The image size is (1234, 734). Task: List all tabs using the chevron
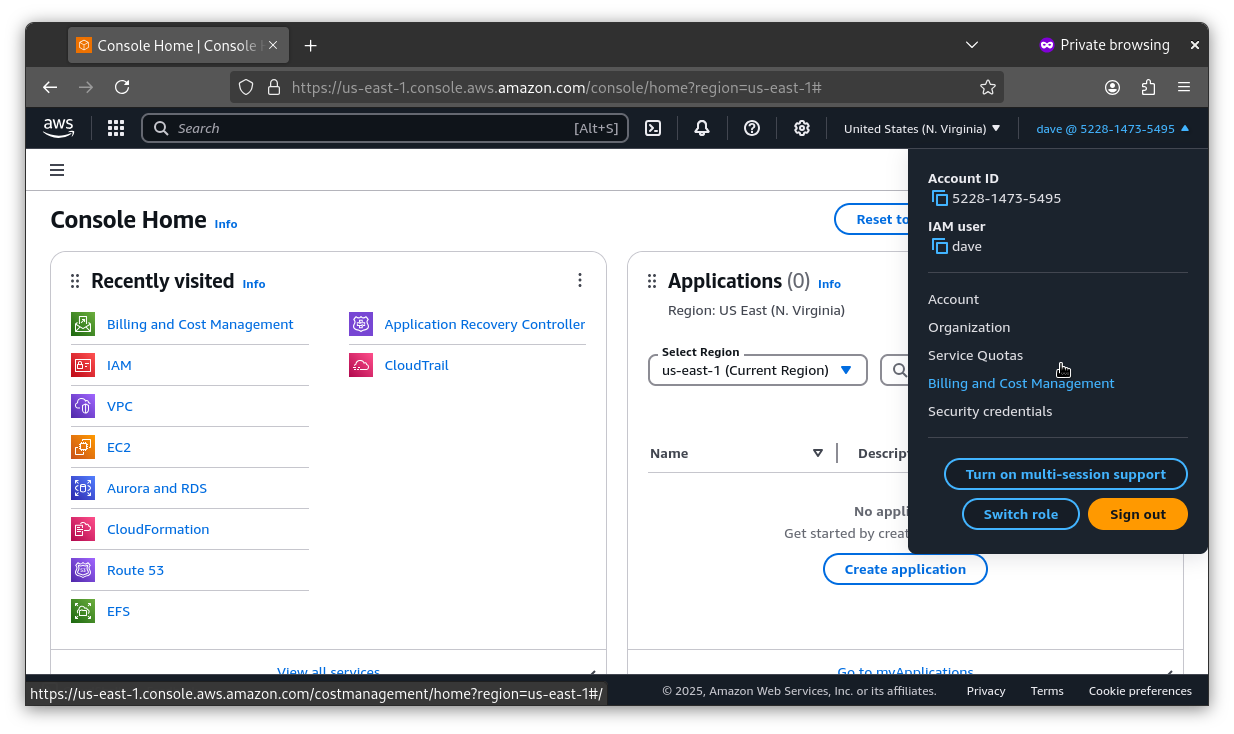coord(971,45)
